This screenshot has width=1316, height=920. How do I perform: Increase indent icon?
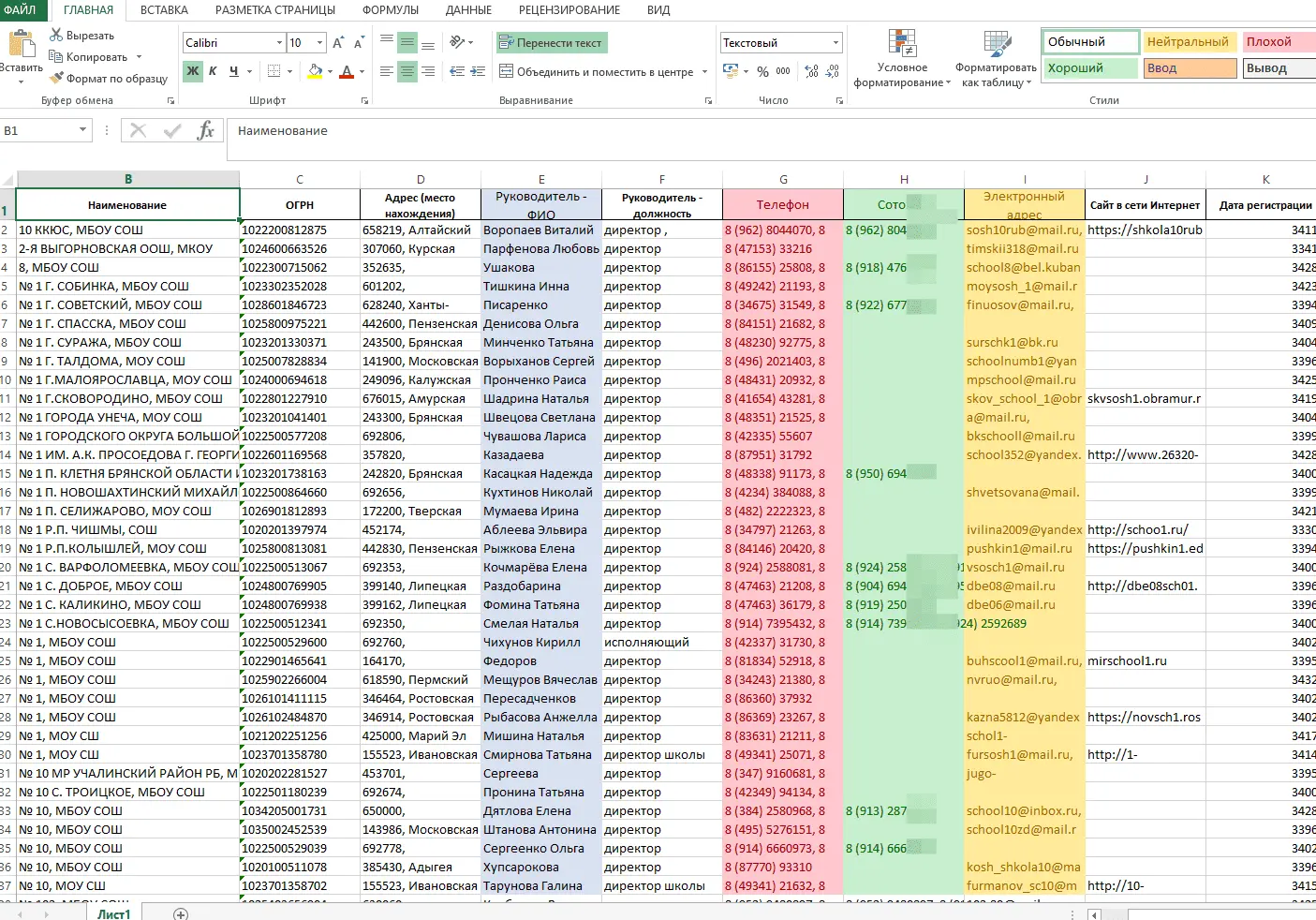coord(478,71)
